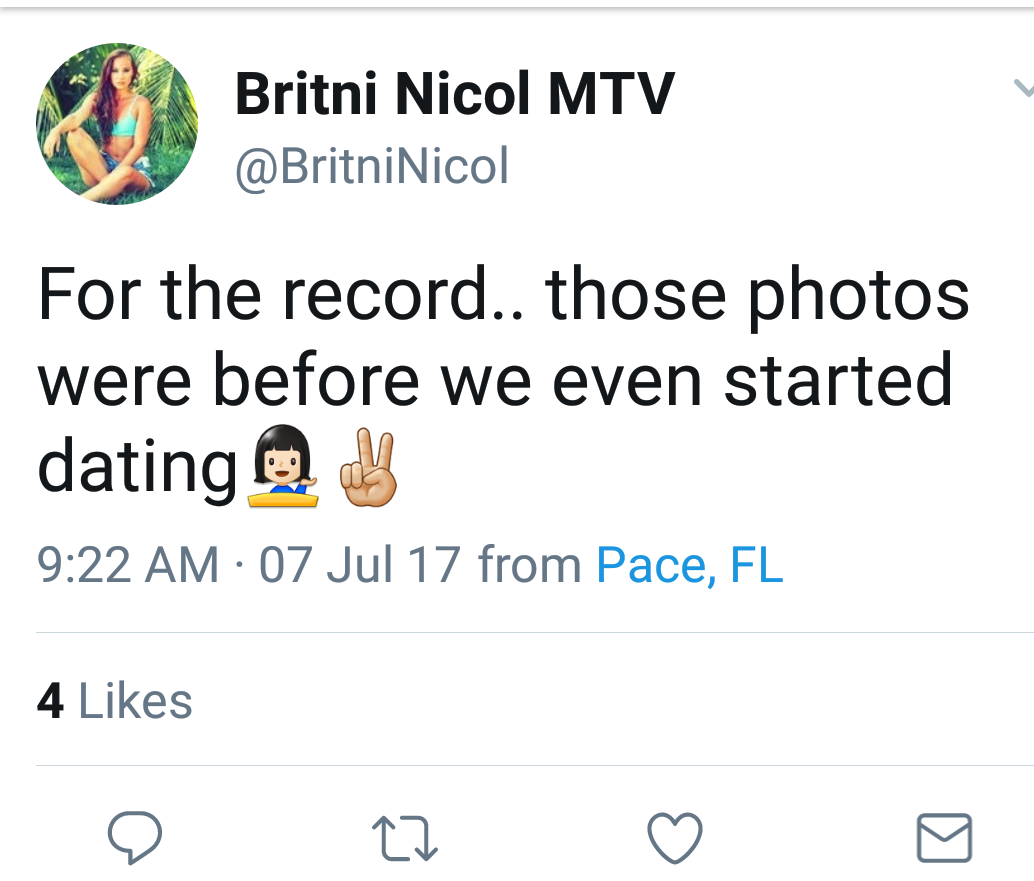1034x881 pixels.
Task: Open the tweet options chevron menu
Action: point(1023,88)
